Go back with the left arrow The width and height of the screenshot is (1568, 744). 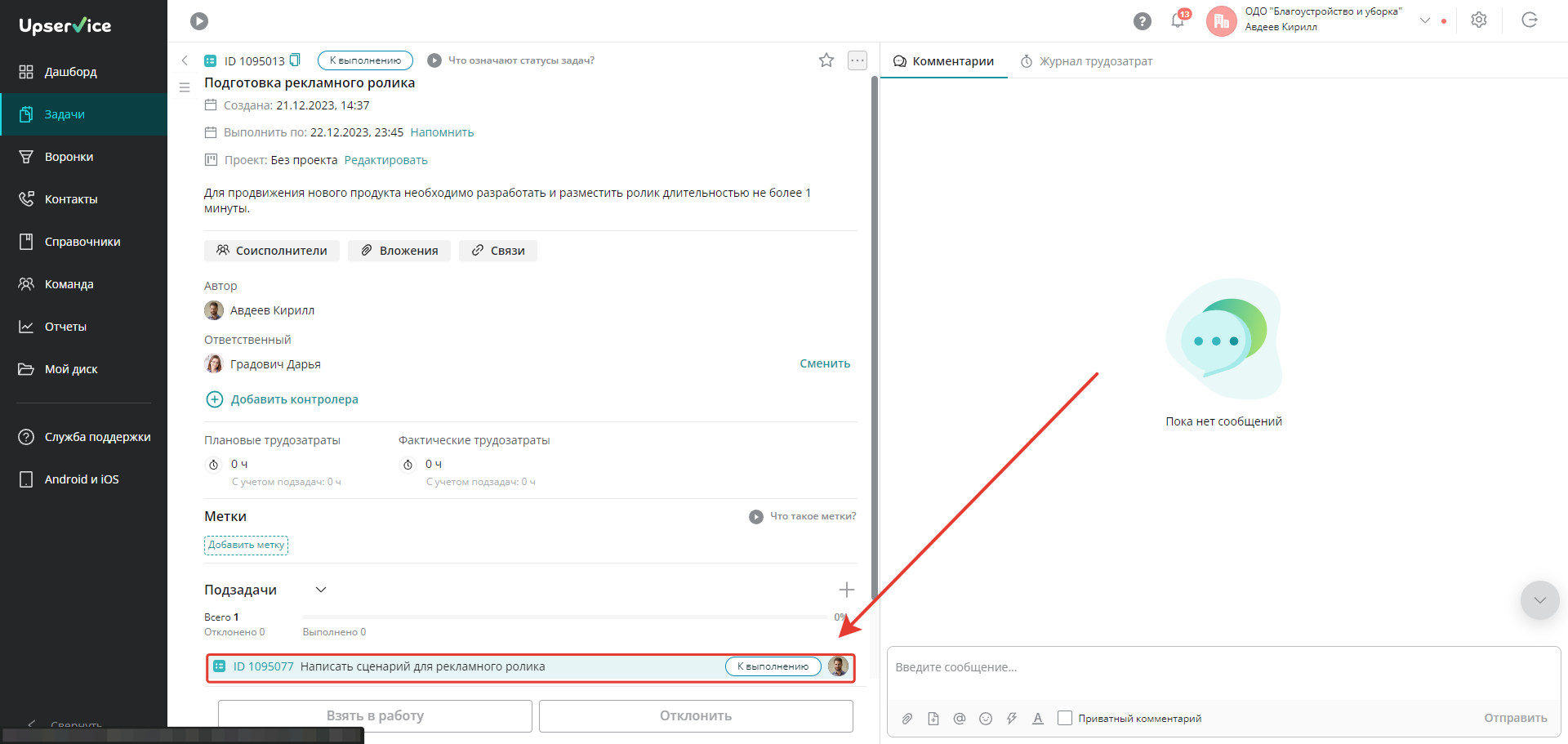point(185,60)
